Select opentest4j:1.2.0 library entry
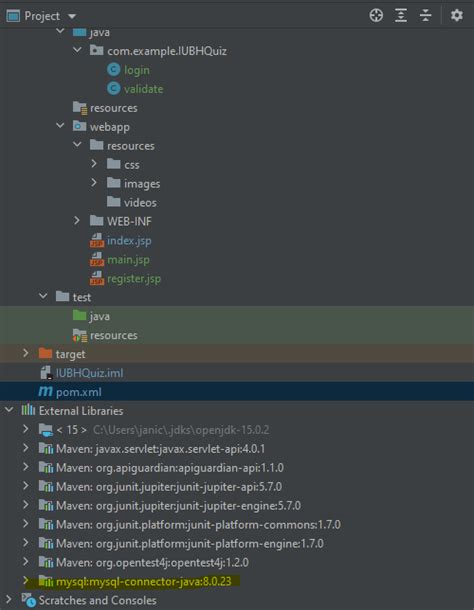The image size is (474, 610). click(x=152, y=563)
